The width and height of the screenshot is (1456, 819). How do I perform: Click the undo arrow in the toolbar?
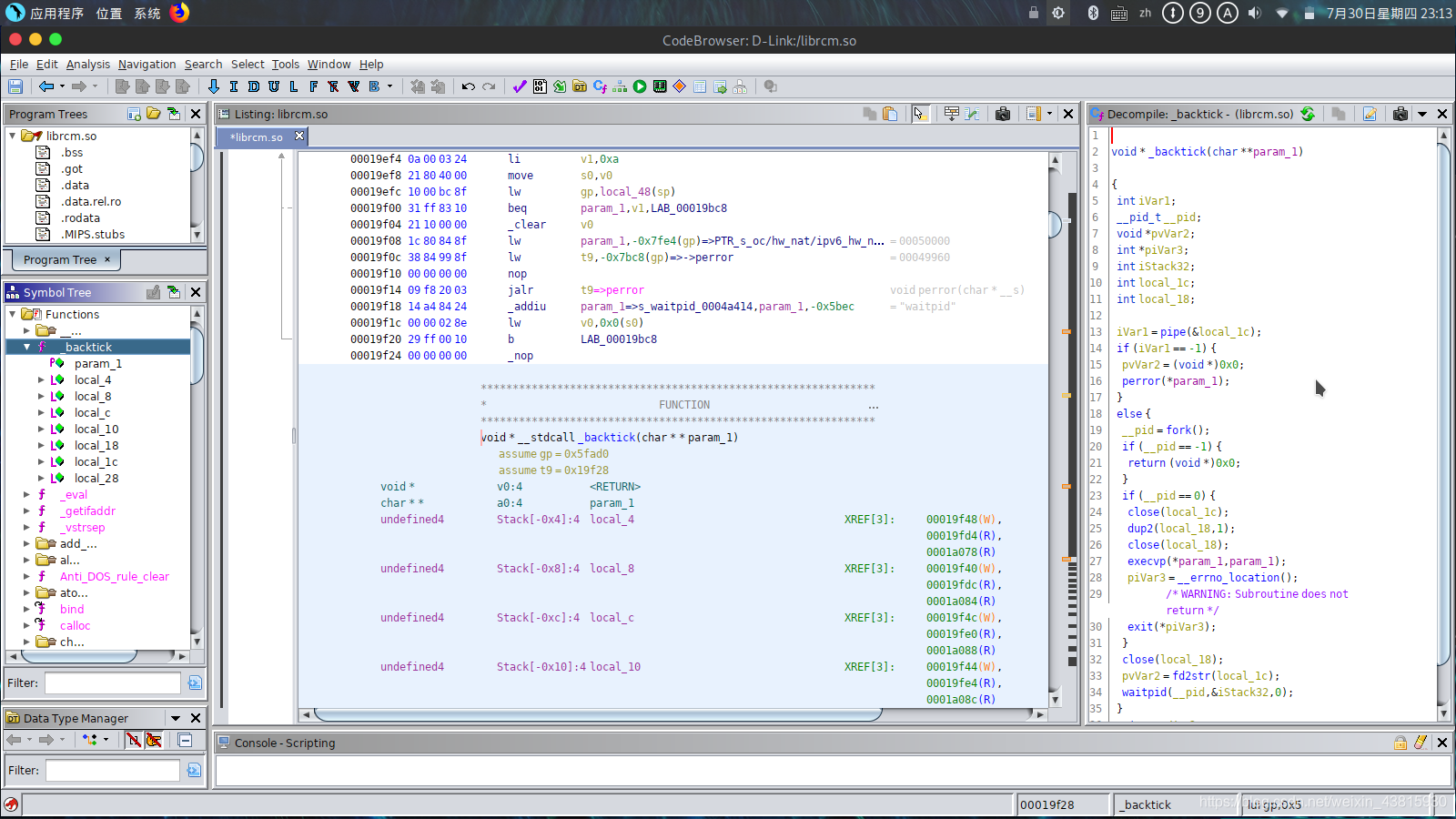coord(469,86)
